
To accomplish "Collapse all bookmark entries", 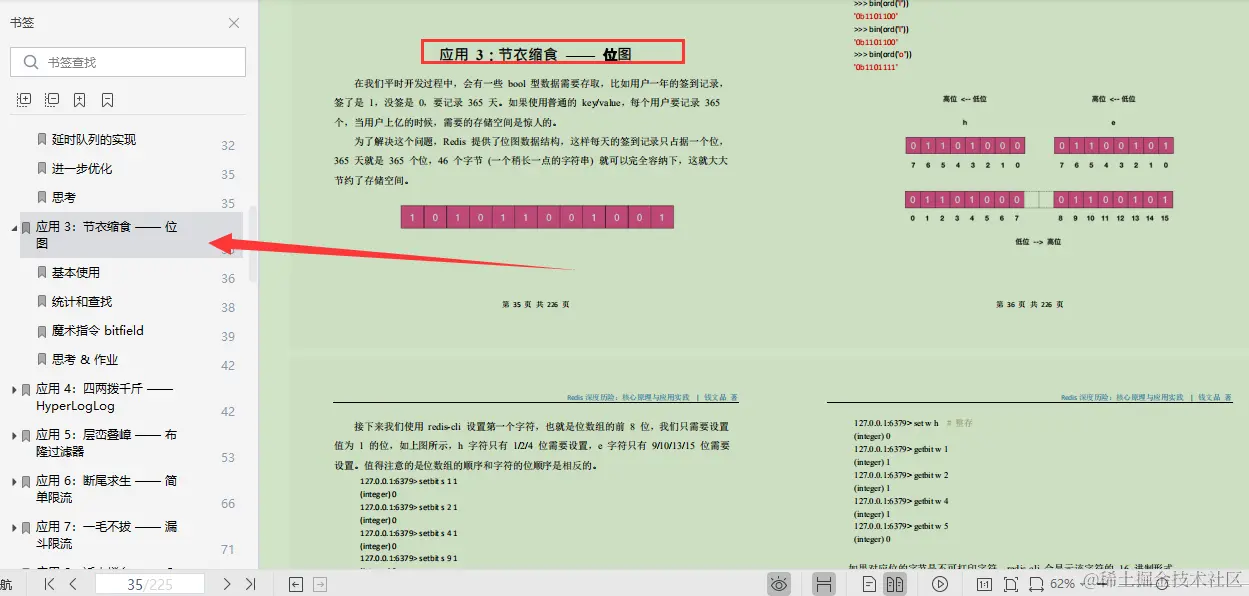I will (51, 99).
